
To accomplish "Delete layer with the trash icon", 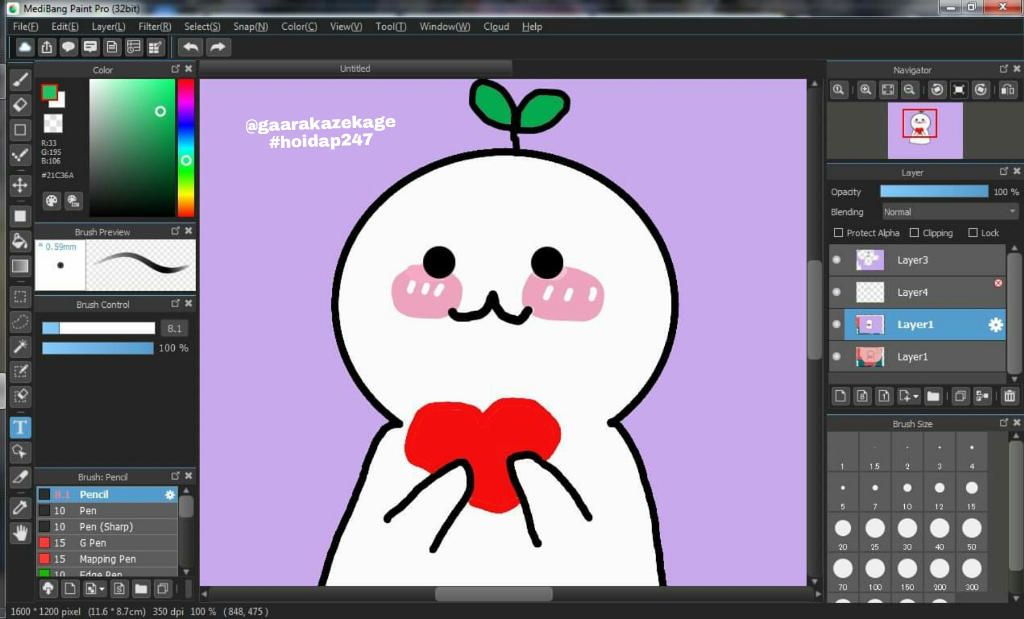I will click(1010, 396).
